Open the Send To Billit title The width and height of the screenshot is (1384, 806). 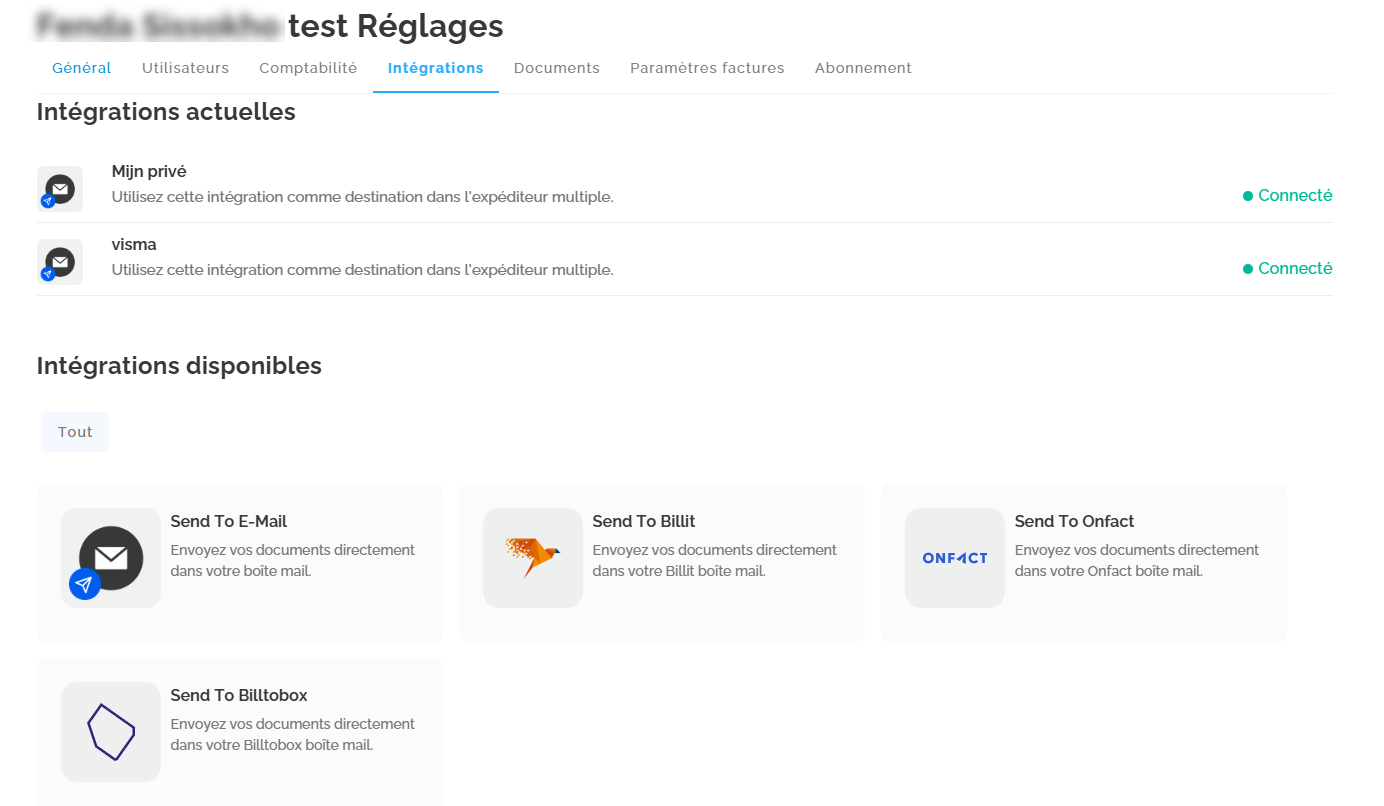tap(644, 521)
